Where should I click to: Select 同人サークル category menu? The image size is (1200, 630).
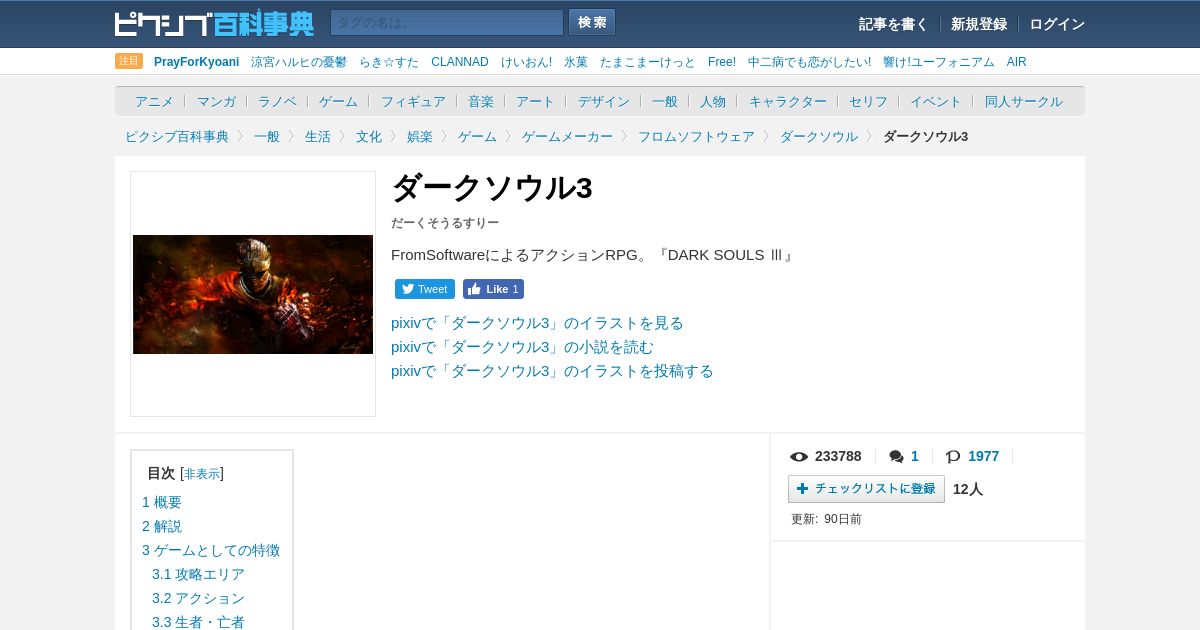[1024, 101]
